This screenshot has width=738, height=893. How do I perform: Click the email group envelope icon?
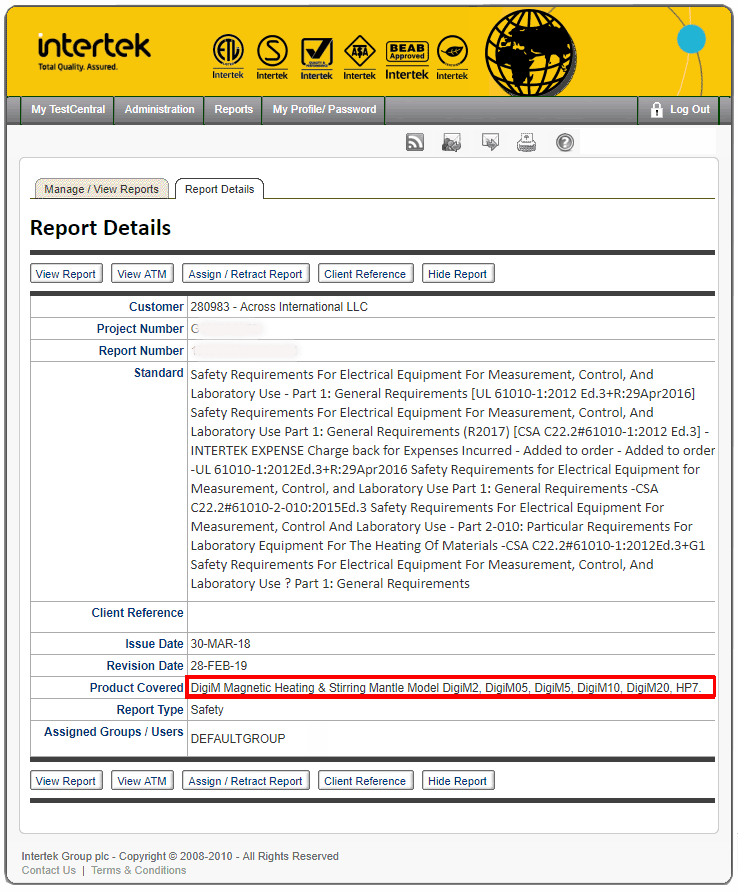[x=452, y=143]
